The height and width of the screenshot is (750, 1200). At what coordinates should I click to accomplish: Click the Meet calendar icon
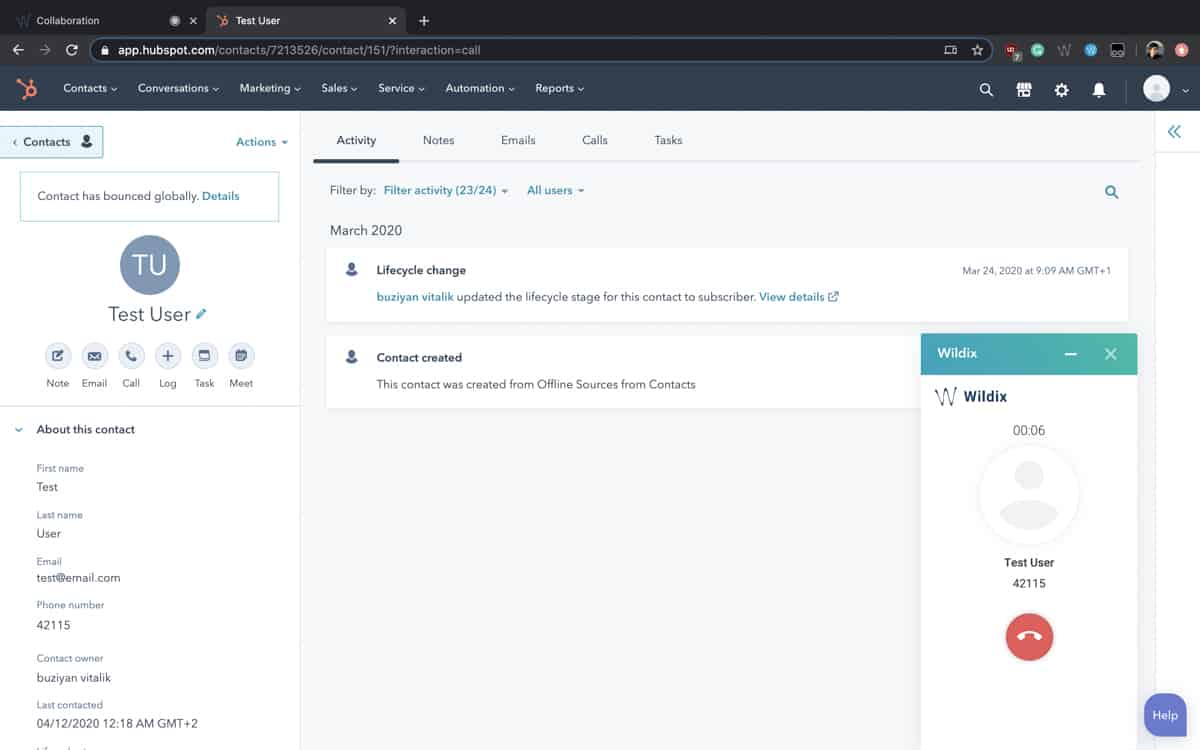click(x=241, y=356)
